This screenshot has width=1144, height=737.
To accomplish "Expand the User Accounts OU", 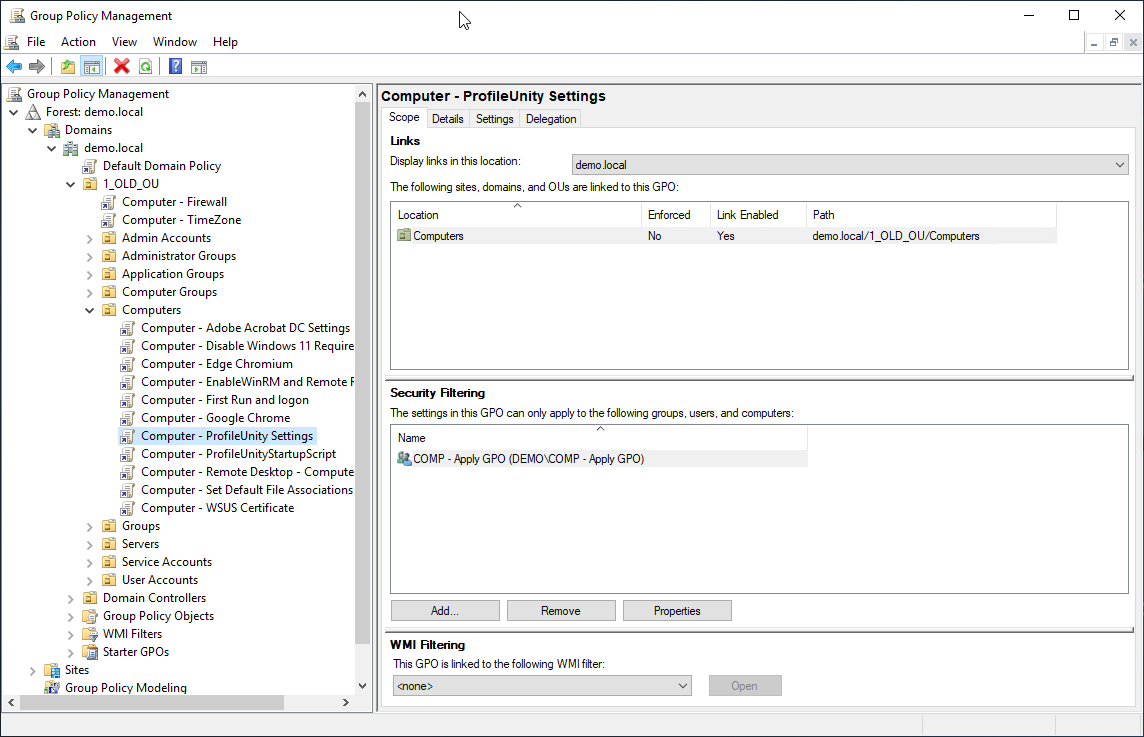I will pyautogui.click(x=90, y=581).
